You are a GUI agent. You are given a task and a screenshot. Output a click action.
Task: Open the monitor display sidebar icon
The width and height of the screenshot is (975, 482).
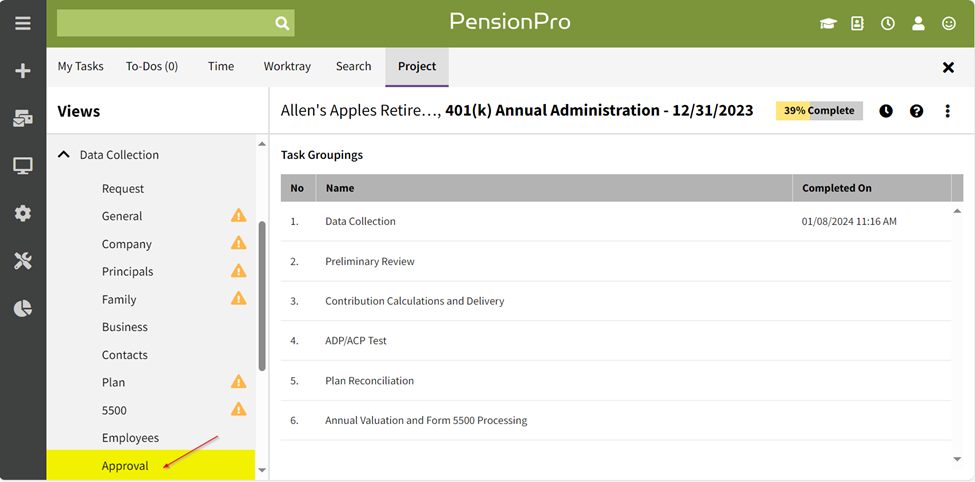(x=23, y=166)
